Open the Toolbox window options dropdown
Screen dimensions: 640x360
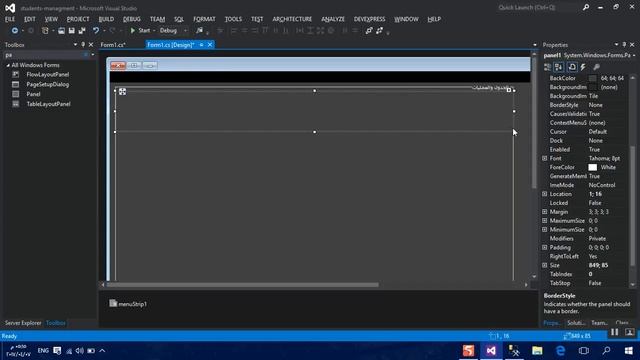[75, 44]
